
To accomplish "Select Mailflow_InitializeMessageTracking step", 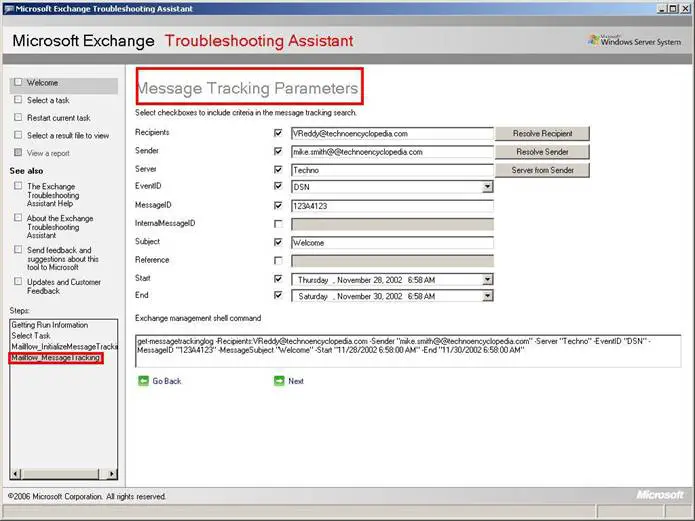I will coord(64,346).
